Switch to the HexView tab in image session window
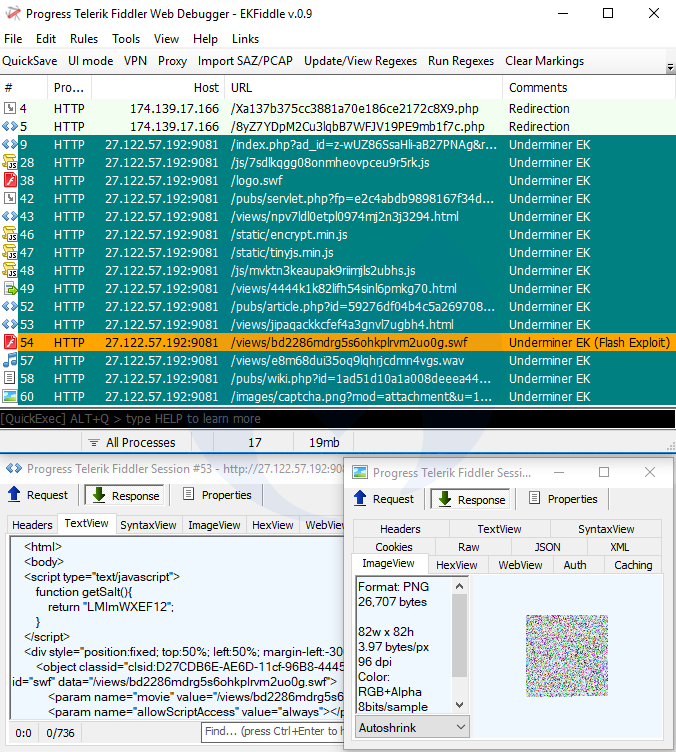The image size is (676, 752). [x=457, y=565]
